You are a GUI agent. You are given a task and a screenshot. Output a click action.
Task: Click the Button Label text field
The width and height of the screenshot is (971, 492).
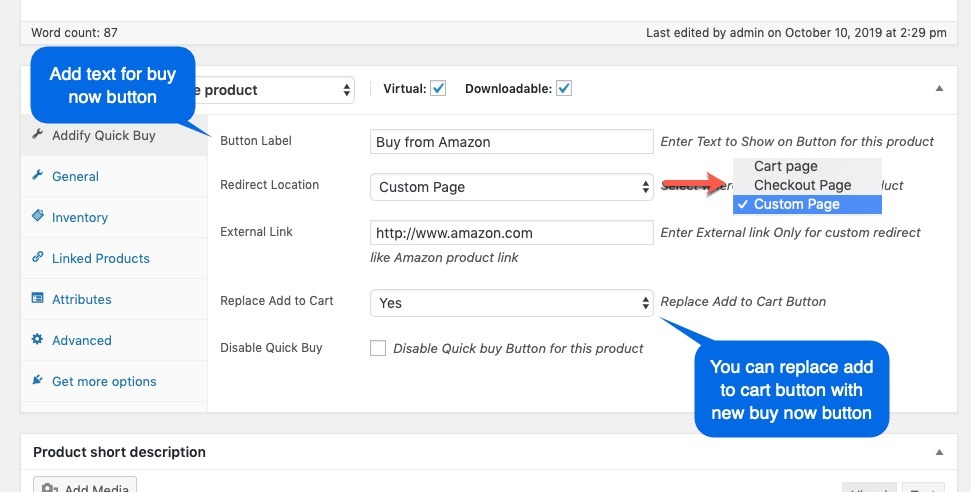coord(511,142)
